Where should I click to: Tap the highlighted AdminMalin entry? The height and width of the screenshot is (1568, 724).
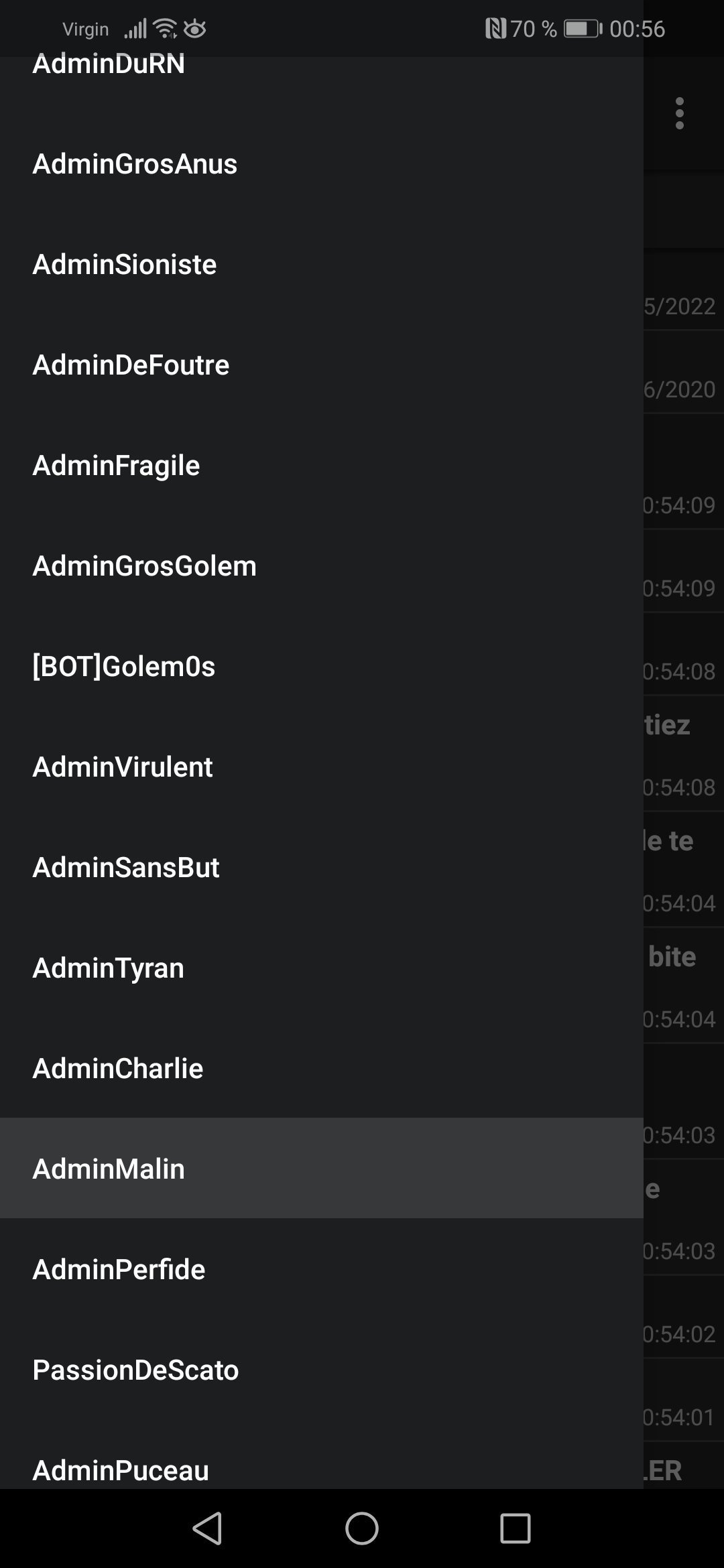click(x=322, y=1168)
